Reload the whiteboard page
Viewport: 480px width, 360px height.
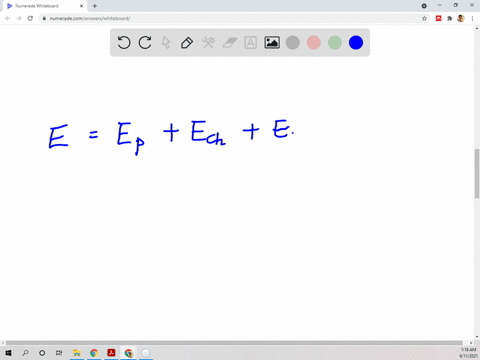coord(30,18)
